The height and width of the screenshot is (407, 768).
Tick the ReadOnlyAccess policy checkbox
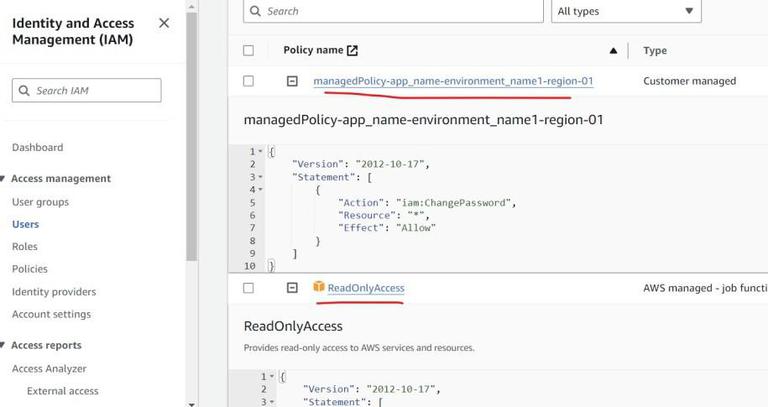[248, 288]
